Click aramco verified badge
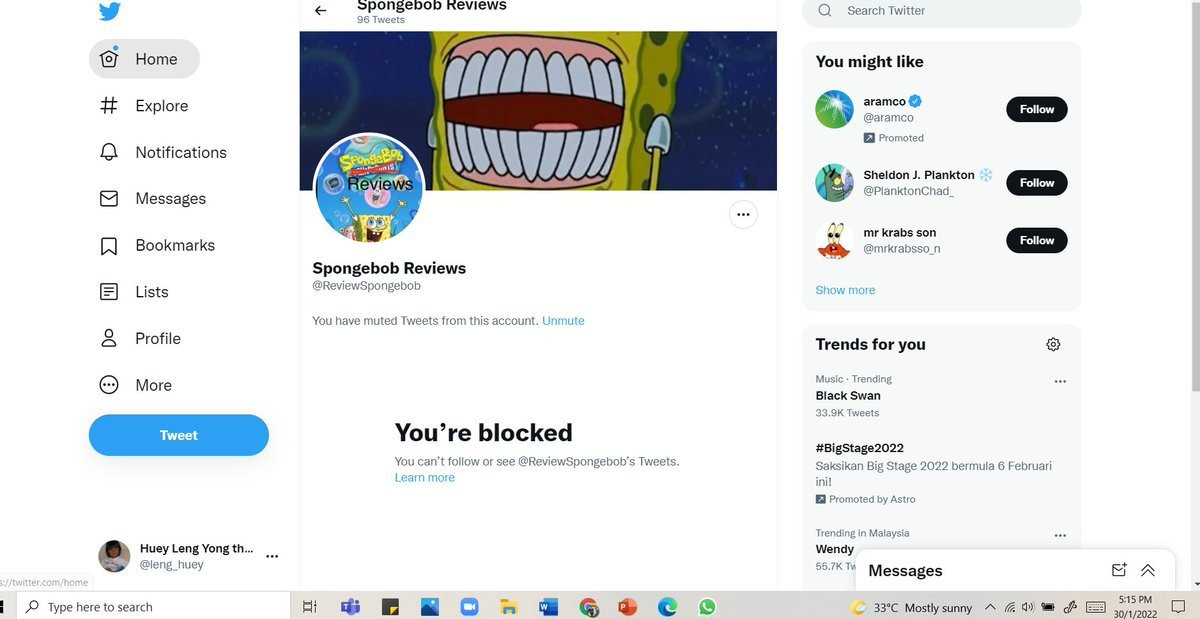This screenshot has height=619, width=1200. [915, 101]
